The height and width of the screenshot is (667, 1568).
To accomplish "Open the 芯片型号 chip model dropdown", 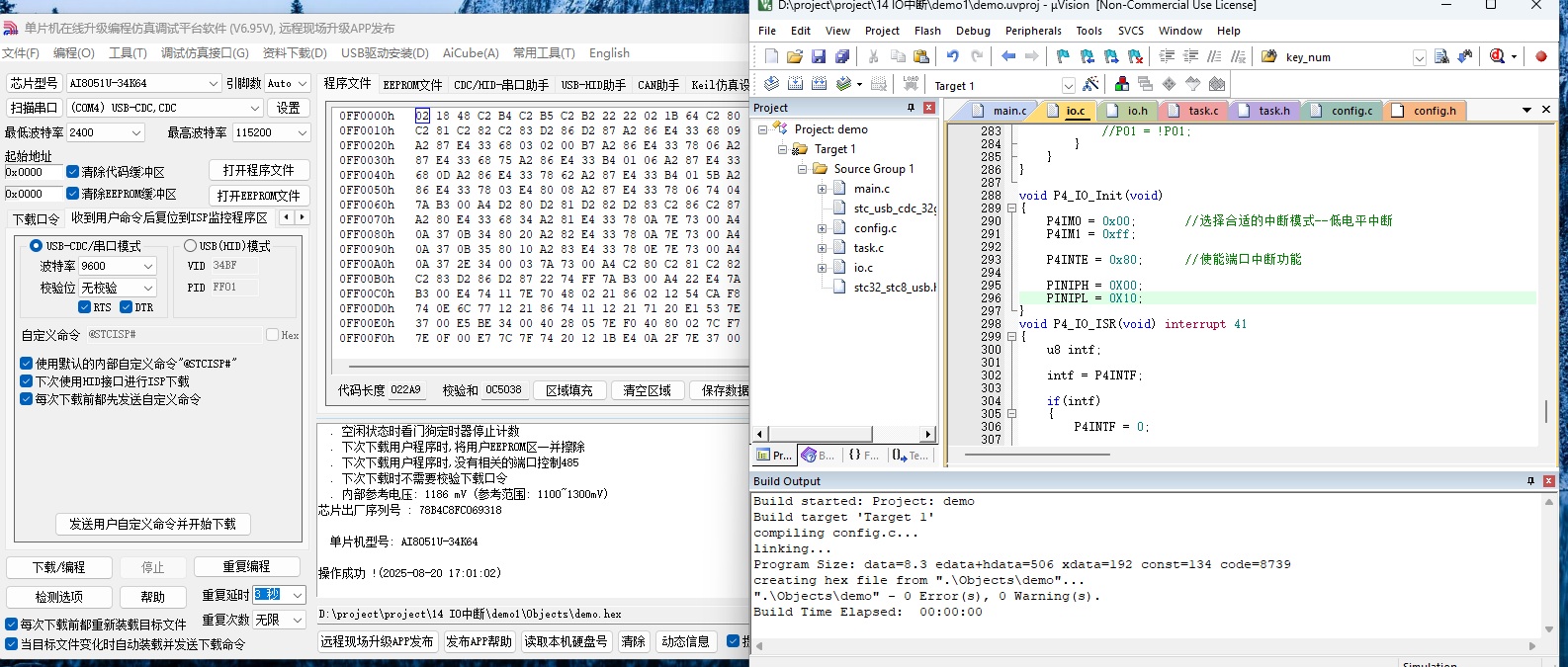I will click(x=214, y=84).
